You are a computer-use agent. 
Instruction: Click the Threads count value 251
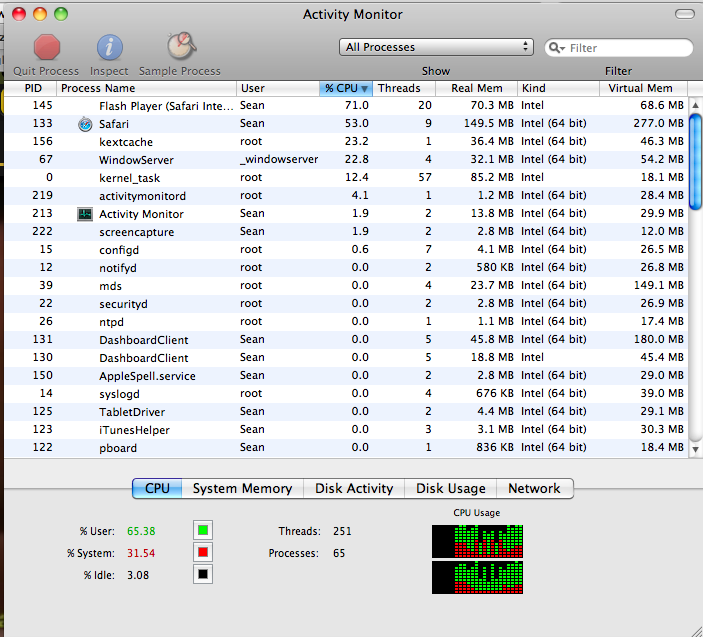tap(342, 531)
